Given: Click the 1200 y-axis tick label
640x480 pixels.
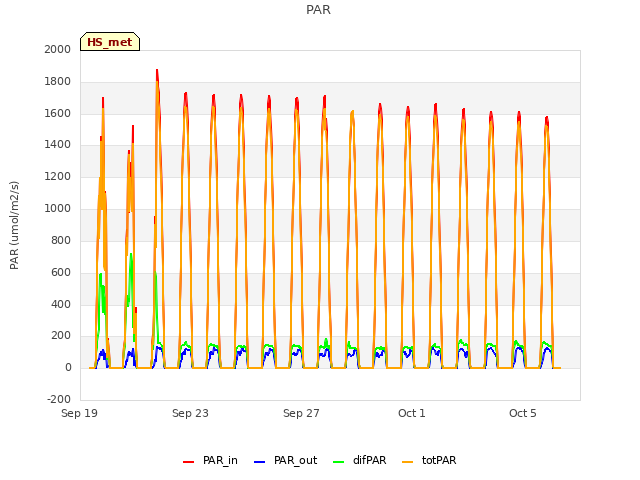Looking at the screenshot, I should (x=58, y=176).
